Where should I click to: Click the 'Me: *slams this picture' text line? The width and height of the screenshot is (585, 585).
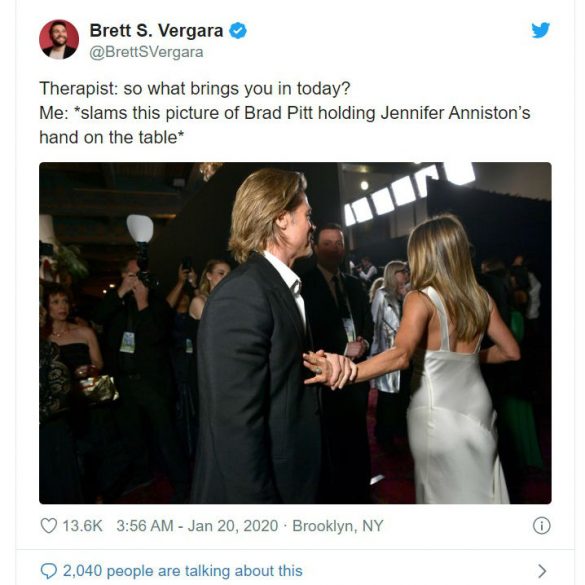pyautogui.click(x=285, y=113)
